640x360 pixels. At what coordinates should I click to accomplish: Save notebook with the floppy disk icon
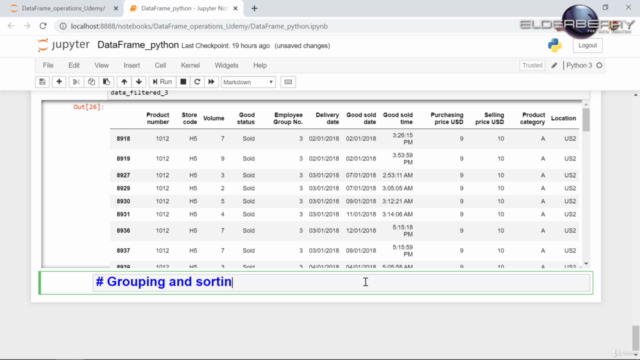[42, 82]
